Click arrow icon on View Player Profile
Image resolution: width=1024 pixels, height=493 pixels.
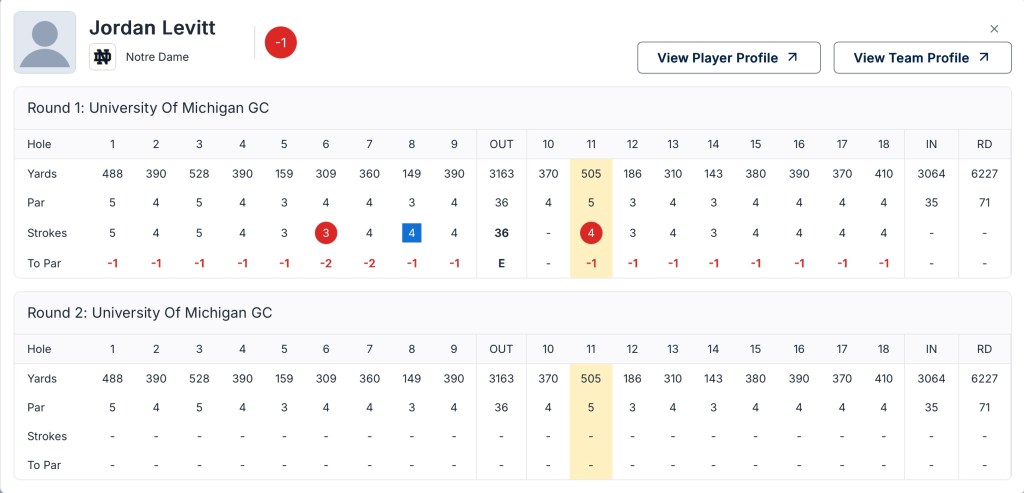coord(793,58)
